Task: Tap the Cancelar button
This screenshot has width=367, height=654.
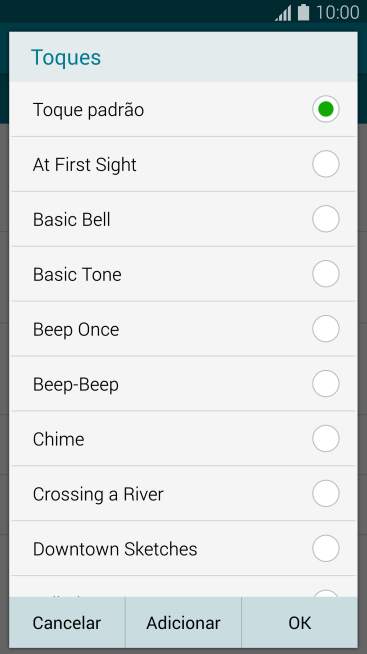Action: click(x=67, y=623)
